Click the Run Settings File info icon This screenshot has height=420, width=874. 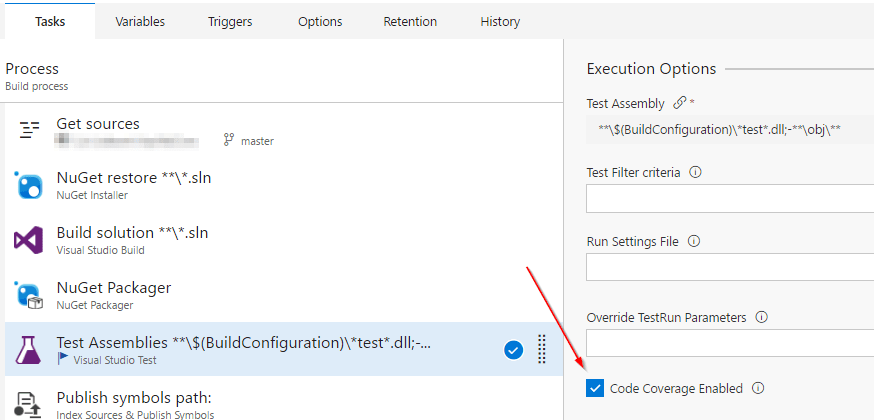[694, 241]
